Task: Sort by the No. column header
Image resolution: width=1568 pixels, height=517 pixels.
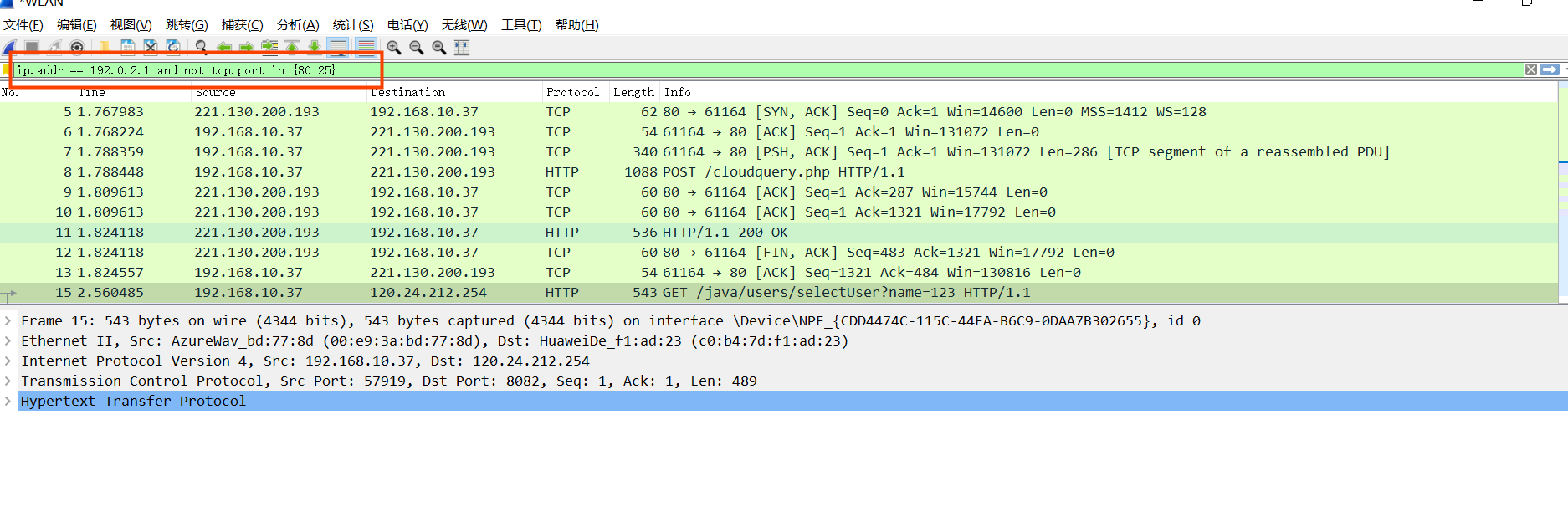Action: 38,92
